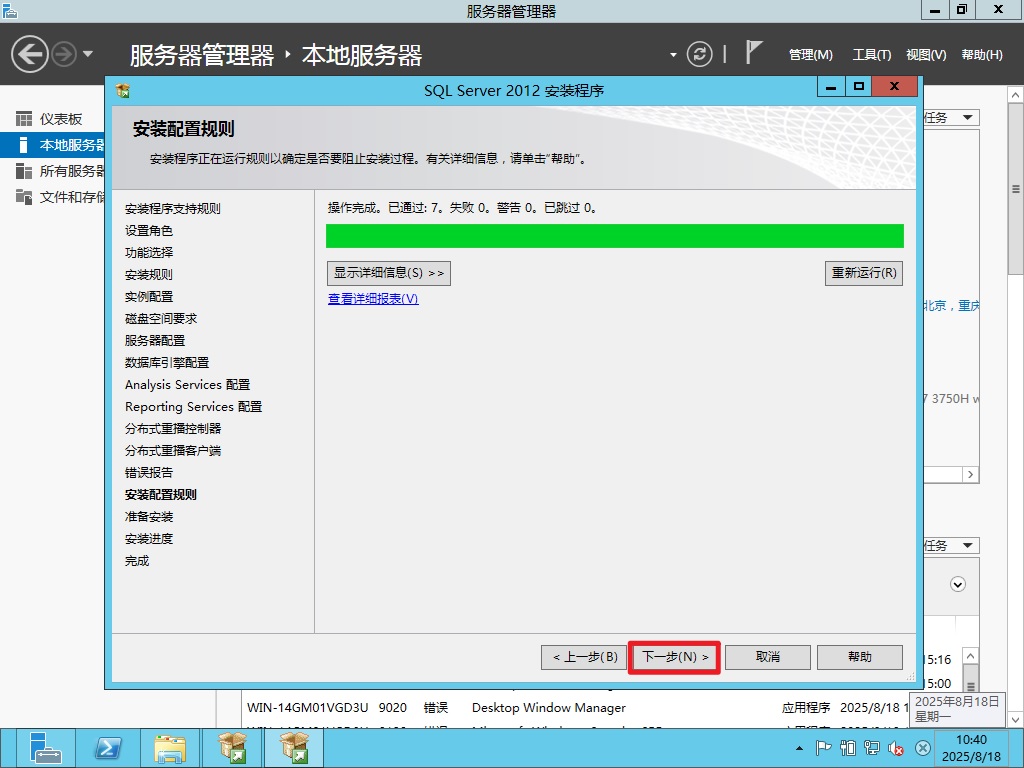
Task: Click 功能选择 step in setup list
Action: 148,253
